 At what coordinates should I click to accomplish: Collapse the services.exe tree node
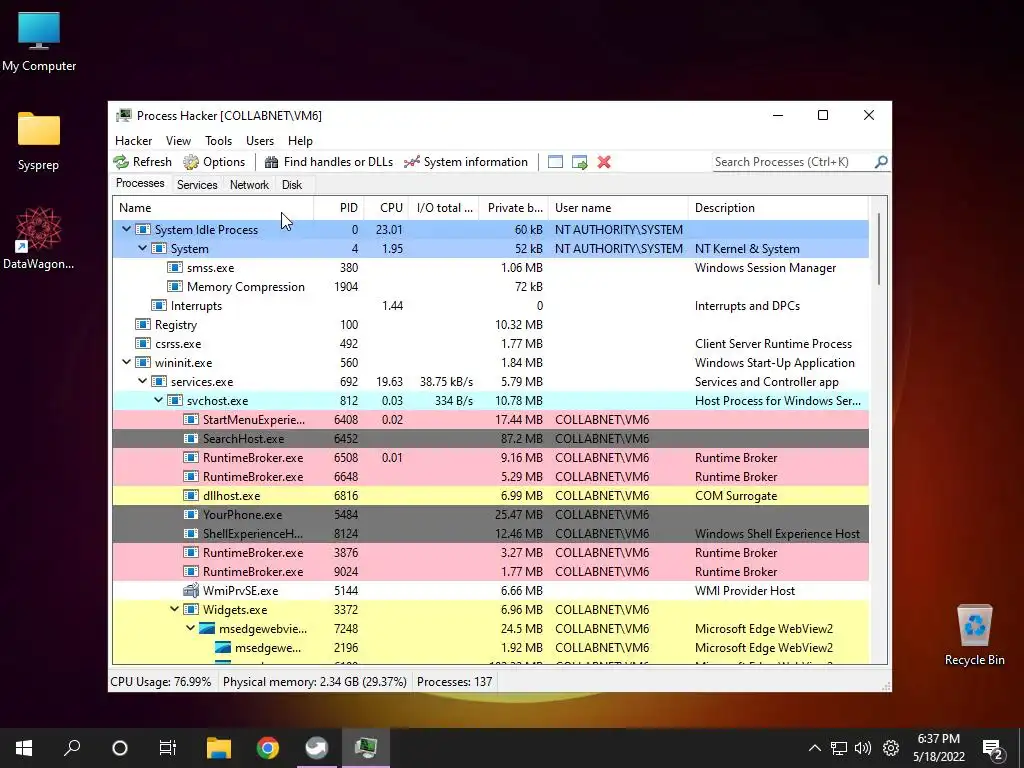[142, 381]
